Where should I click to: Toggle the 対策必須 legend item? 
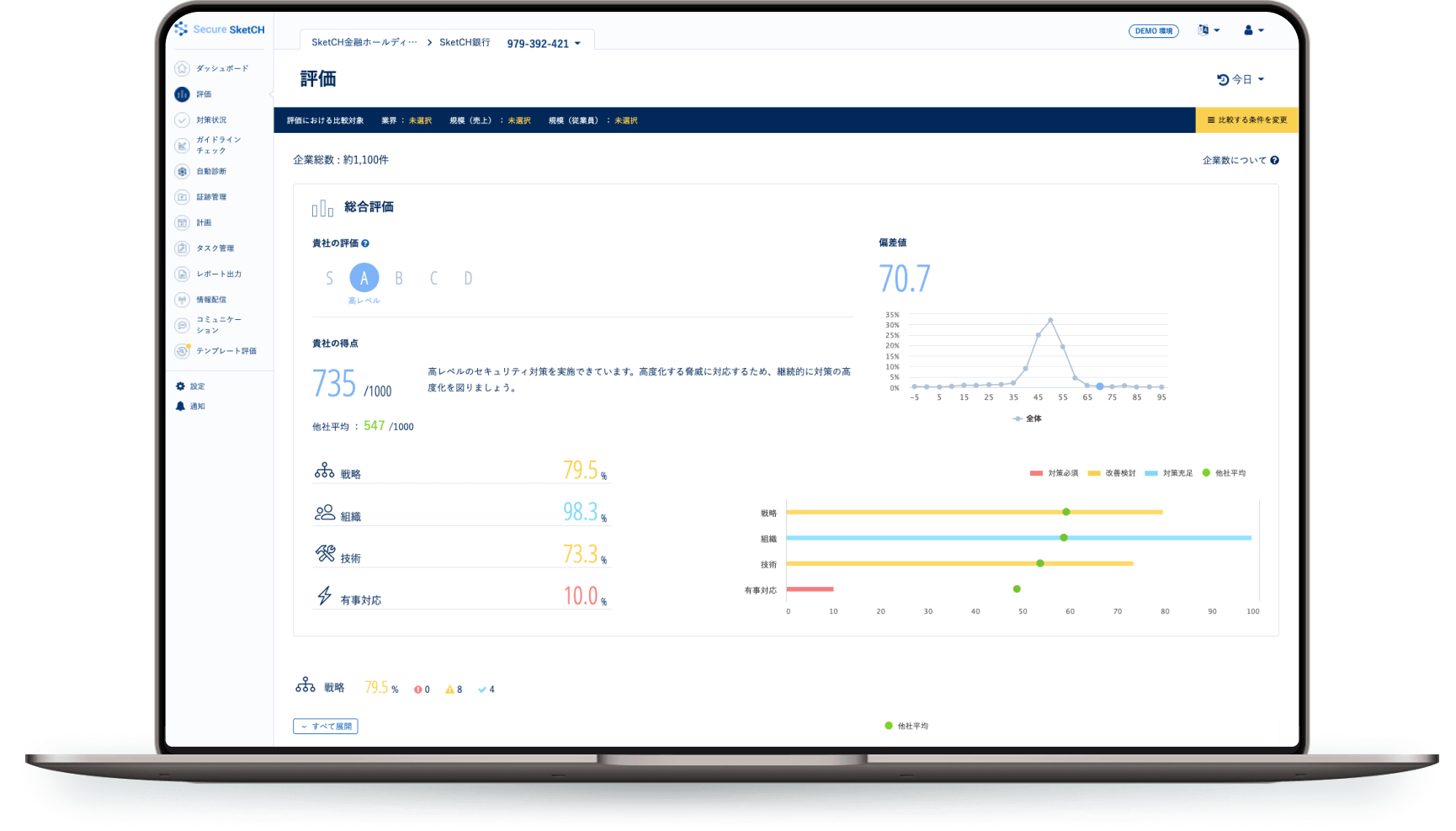pyautogui.click(x=1054, y=473)
